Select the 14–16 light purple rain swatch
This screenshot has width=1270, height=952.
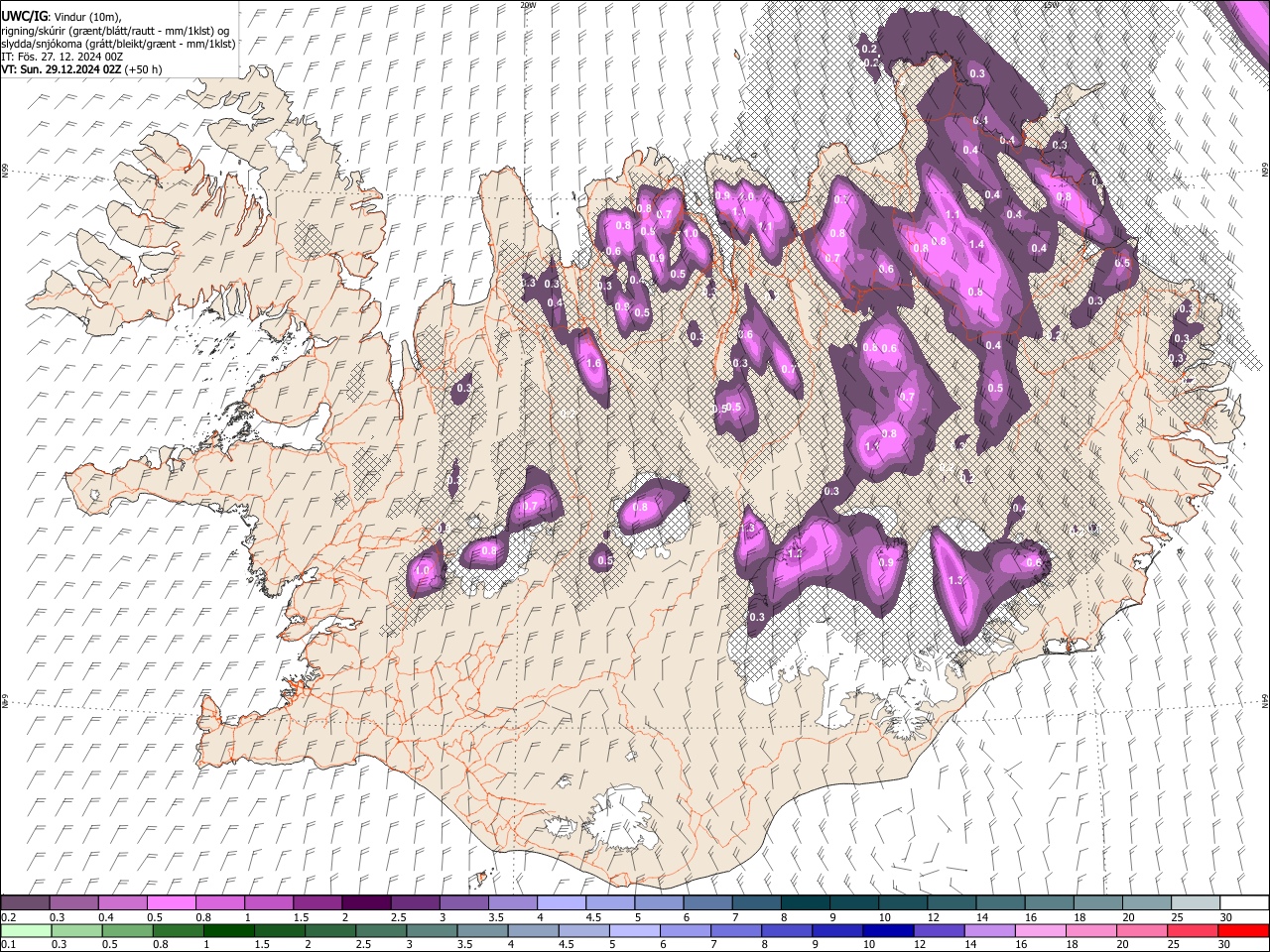coord(988,930)
